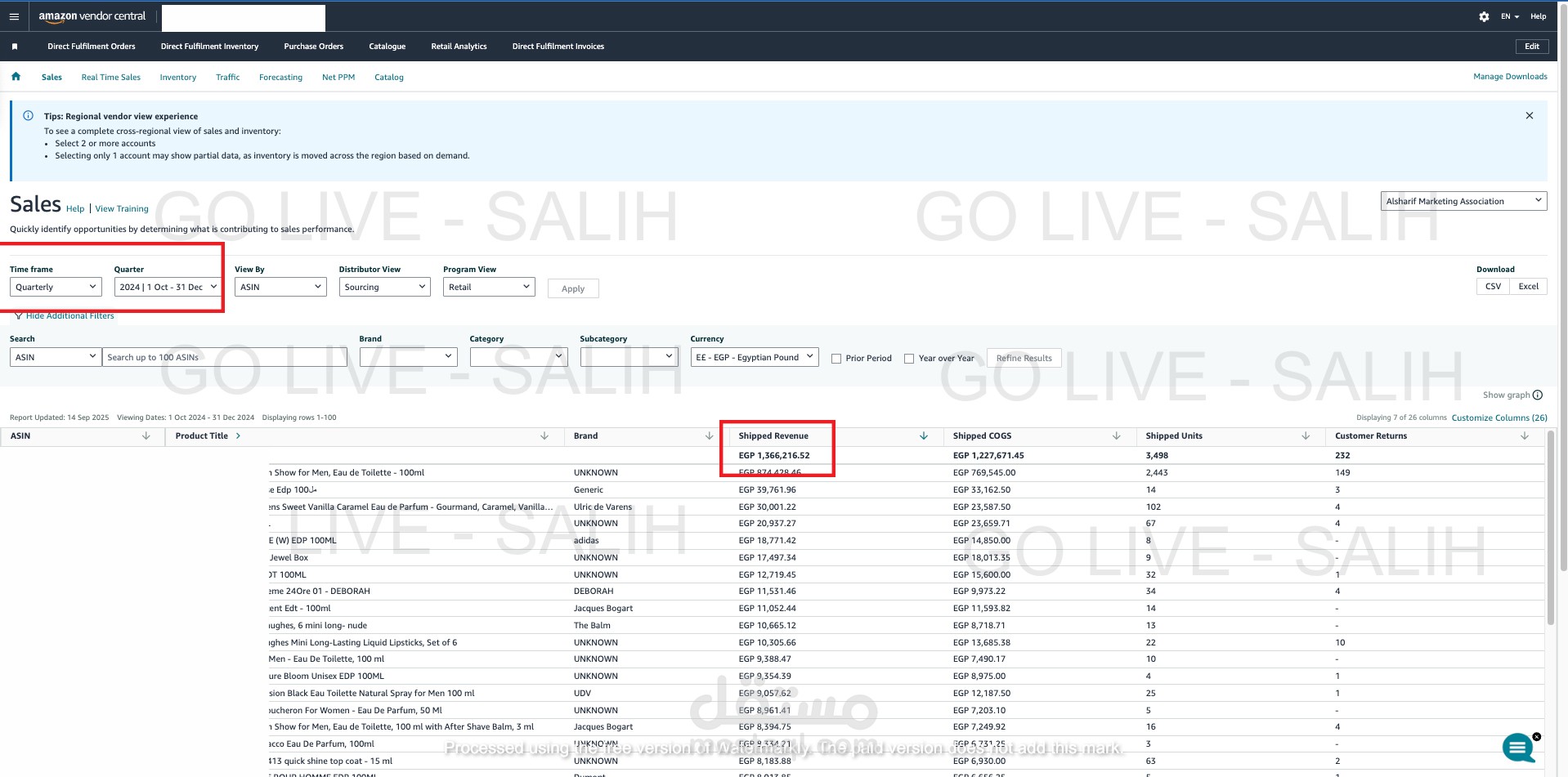Dismiss the chat bubble close badge
Image resolution: width=1568 pixels, height=777 pixels.
tap(1537, 737)
